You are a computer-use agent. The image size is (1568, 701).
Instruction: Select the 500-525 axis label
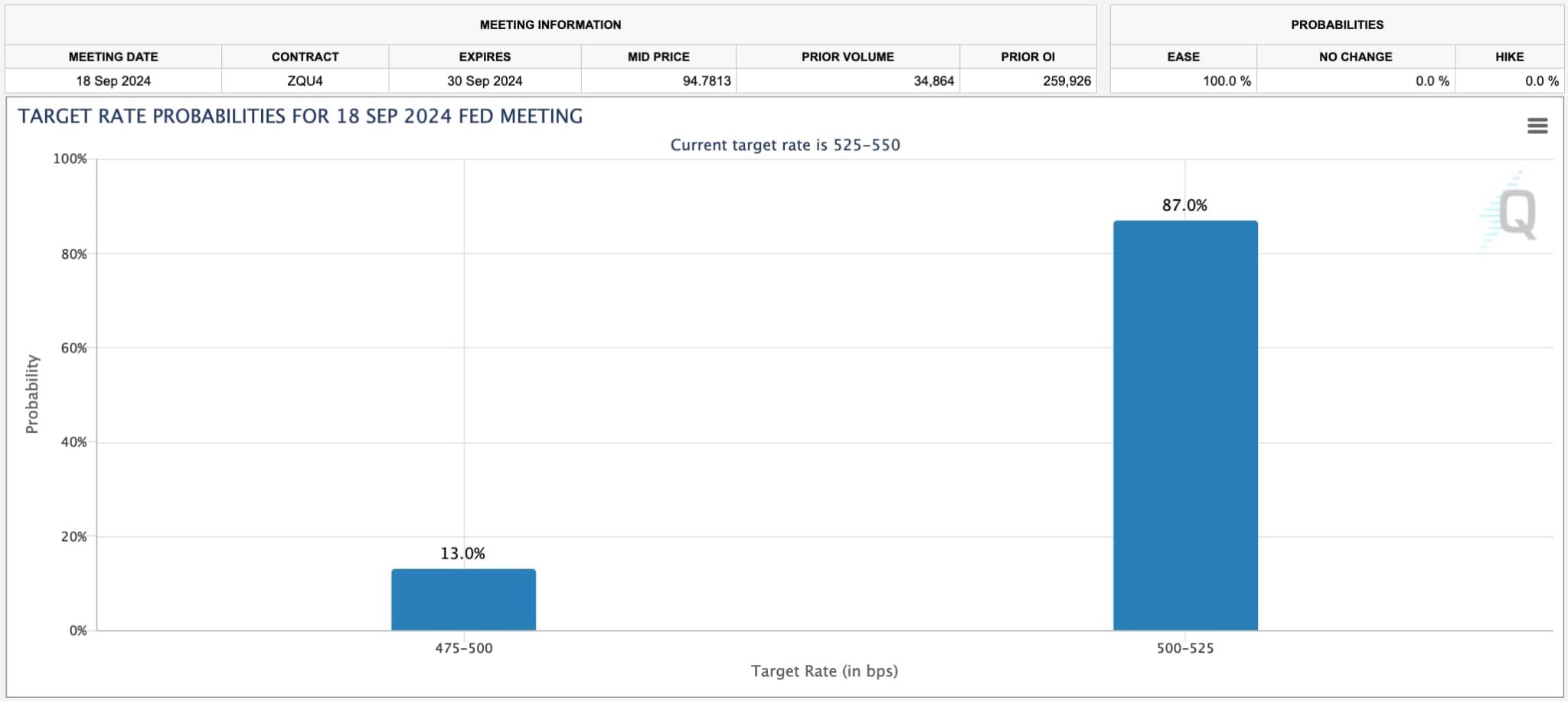pyautogui.click(x=1185, y=648)
